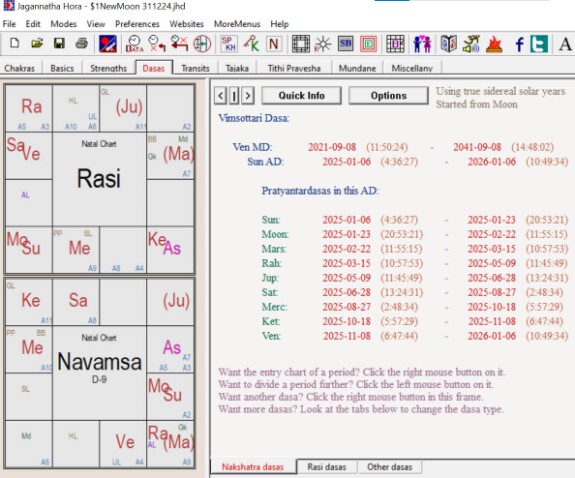
Task: Click the square chakra chart style icon
Action: (301, 44)
